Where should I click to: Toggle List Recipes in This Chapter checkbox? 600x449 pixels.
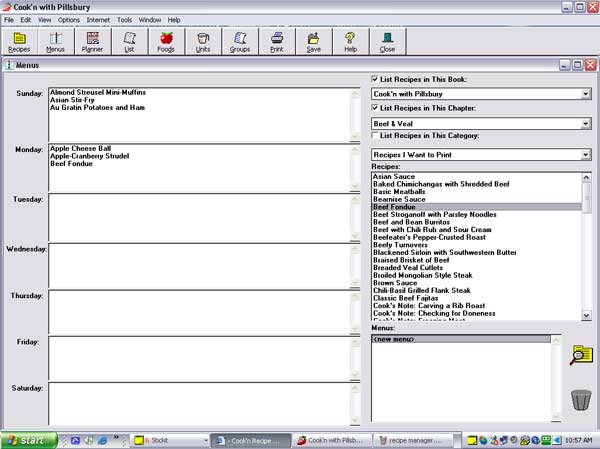[x=375, y=108]
